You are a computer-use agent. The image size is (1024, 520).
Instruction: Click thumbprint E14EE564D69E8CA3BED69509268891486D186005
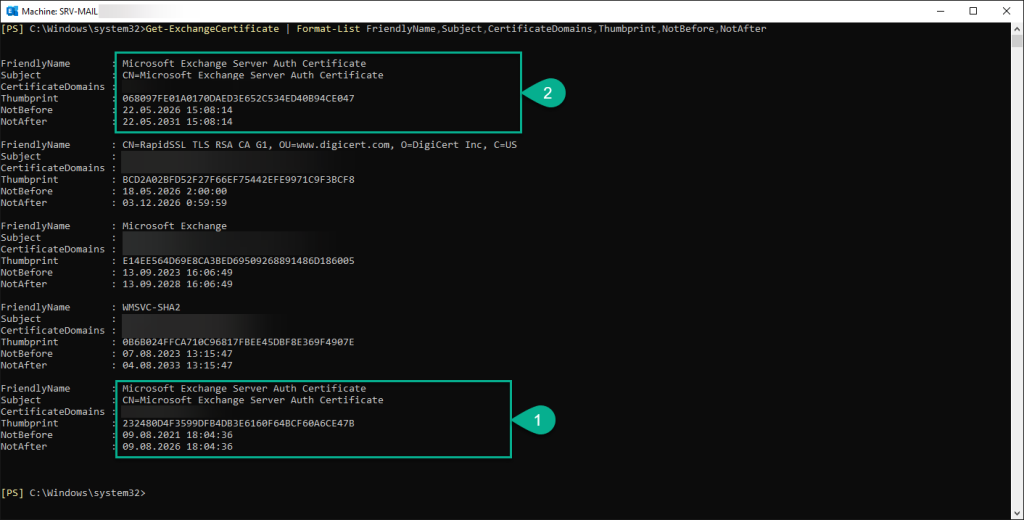[238, 261]
